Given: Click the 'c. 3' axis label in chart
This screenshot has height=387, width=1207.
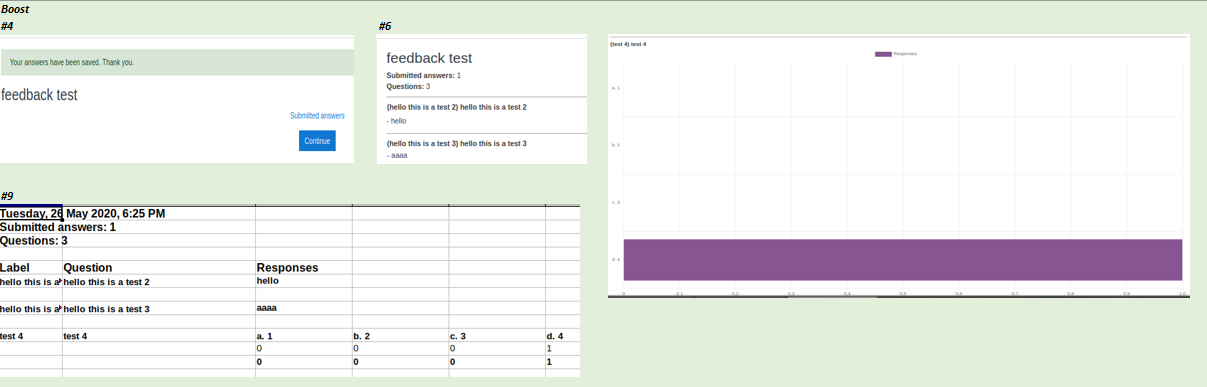Looking at the screenshot, I should pos(616,202).
